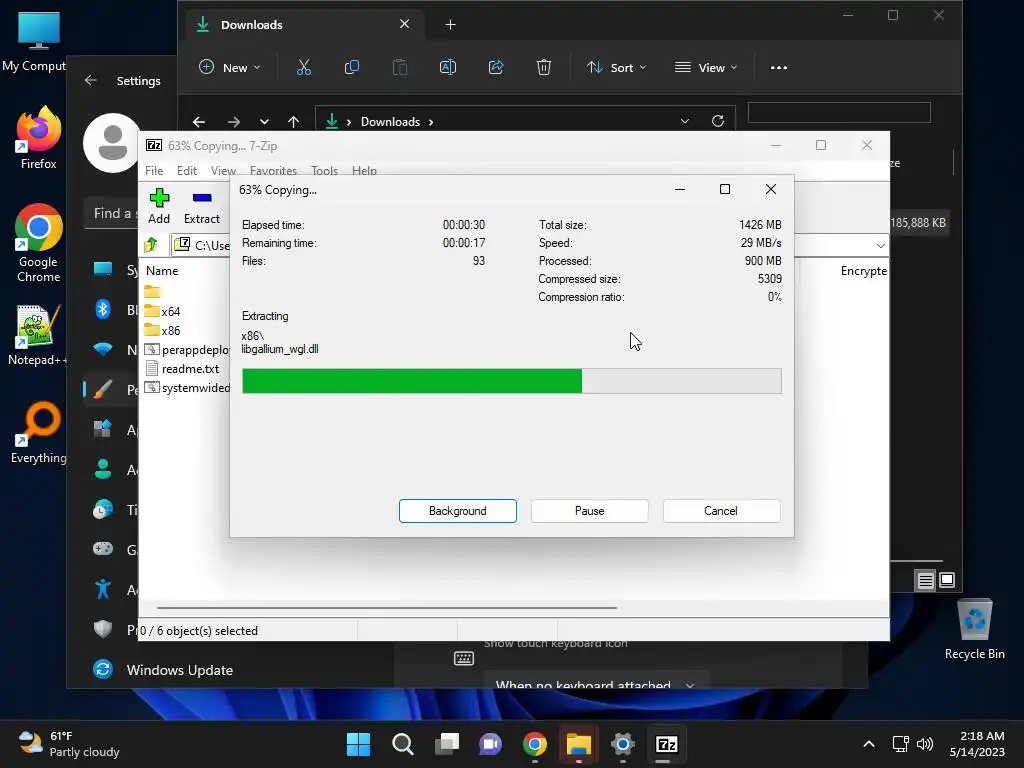This screenshot has height=768, width=1024.
Task: Click the Explorer search box
Action: [839, 112]
